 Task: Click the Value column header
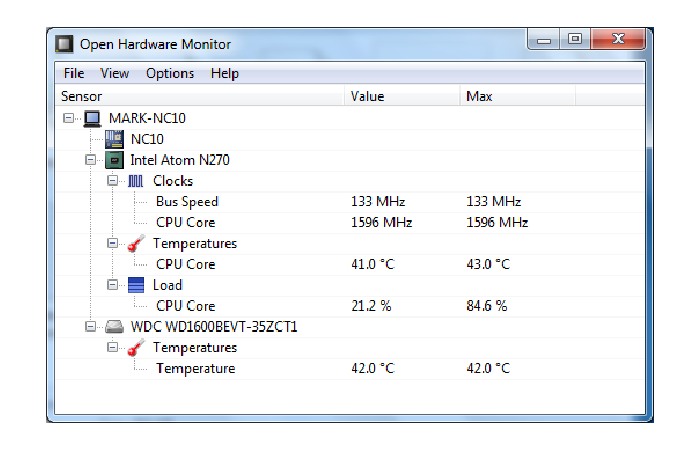coord(402,96)
